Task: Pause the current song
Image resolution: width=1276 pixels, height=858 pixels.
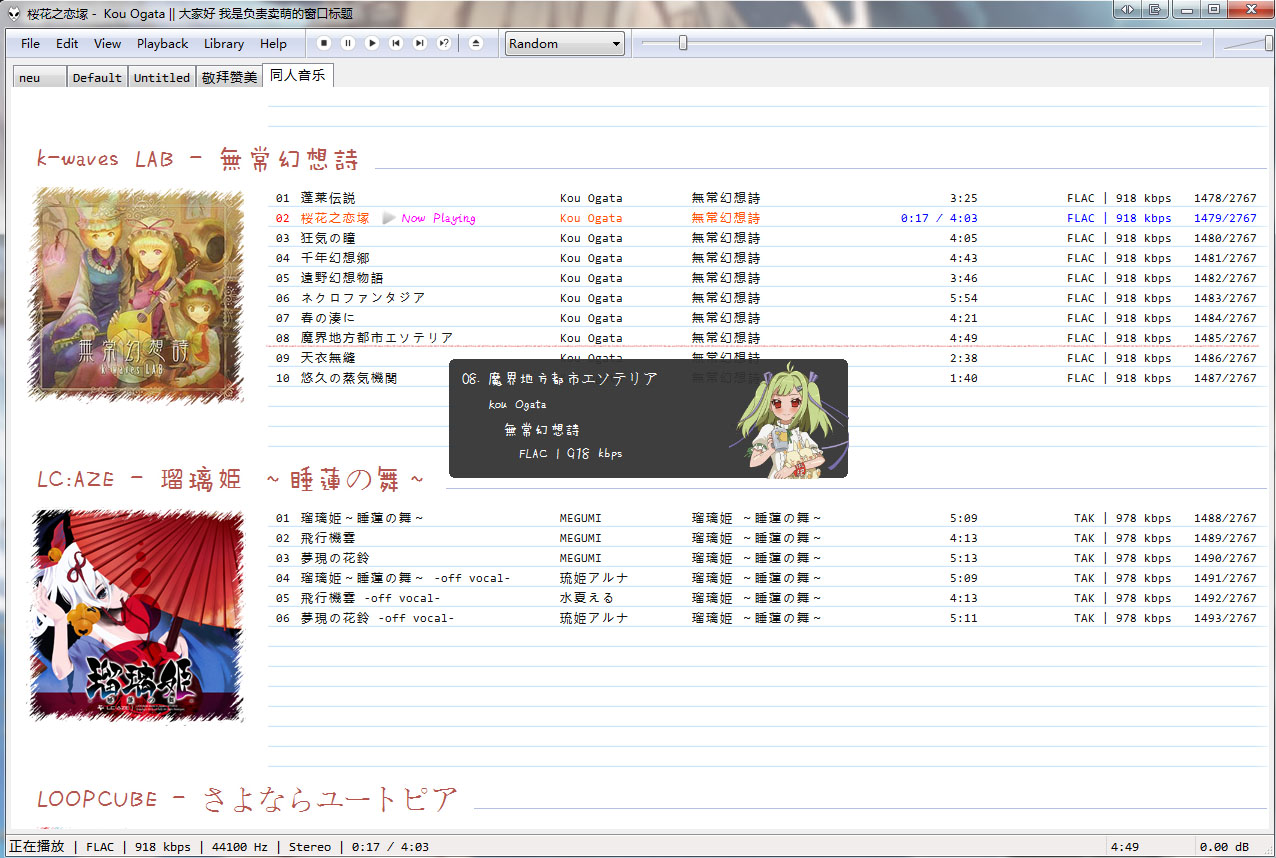Action: 348,43
